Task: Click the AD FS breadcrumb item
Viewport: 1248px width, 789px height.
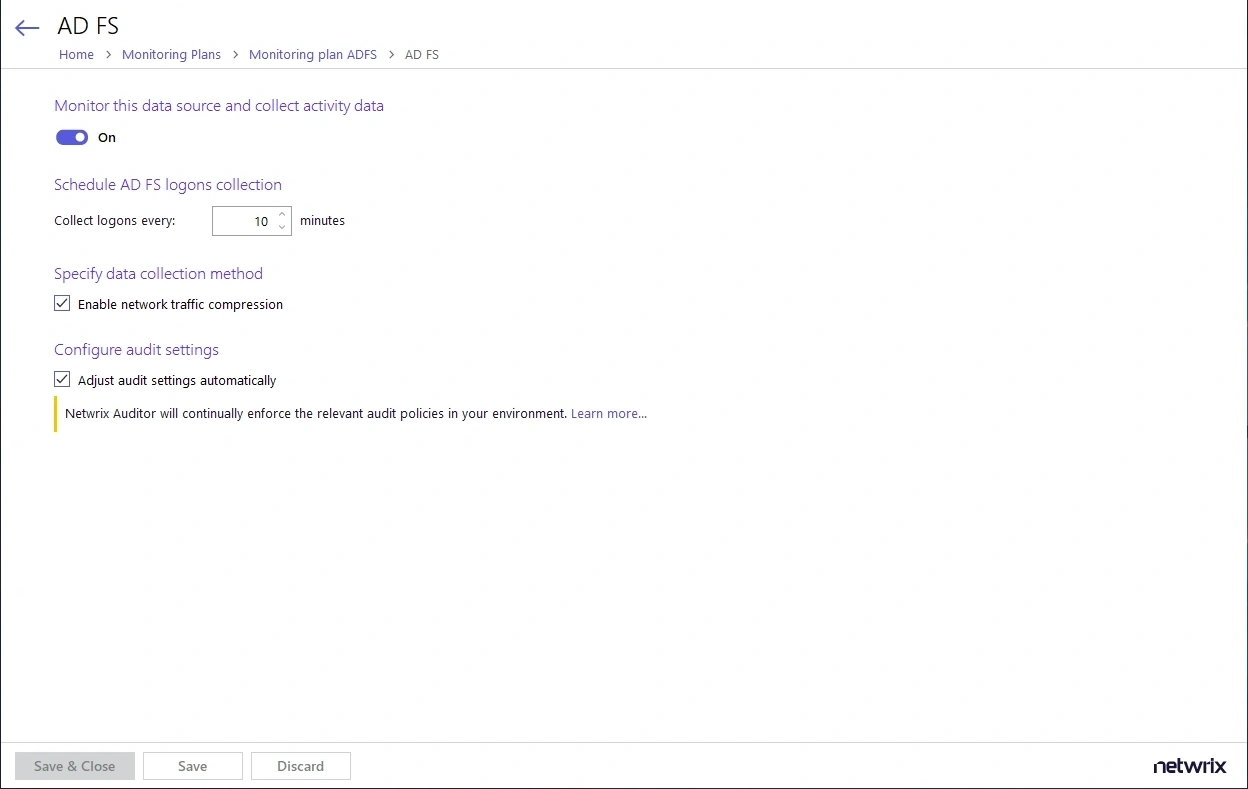Action: click(421, 55)
